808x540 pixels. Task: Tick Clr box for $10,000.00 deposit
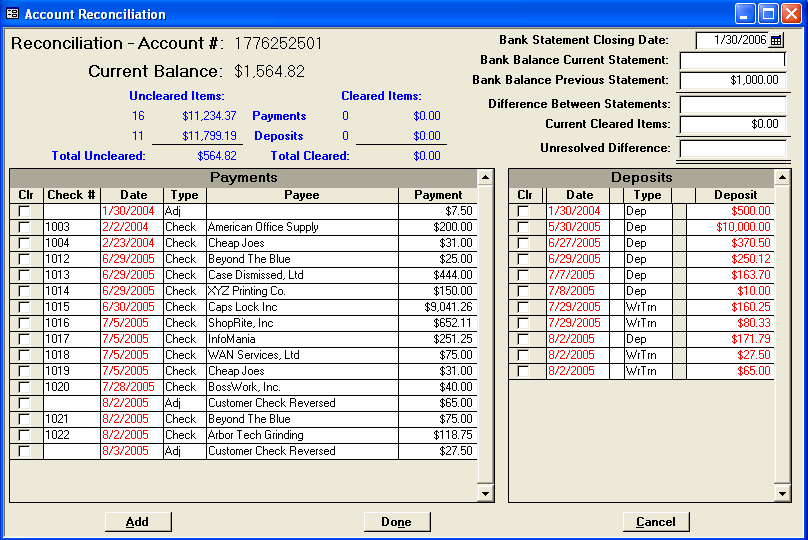[522, 227]
